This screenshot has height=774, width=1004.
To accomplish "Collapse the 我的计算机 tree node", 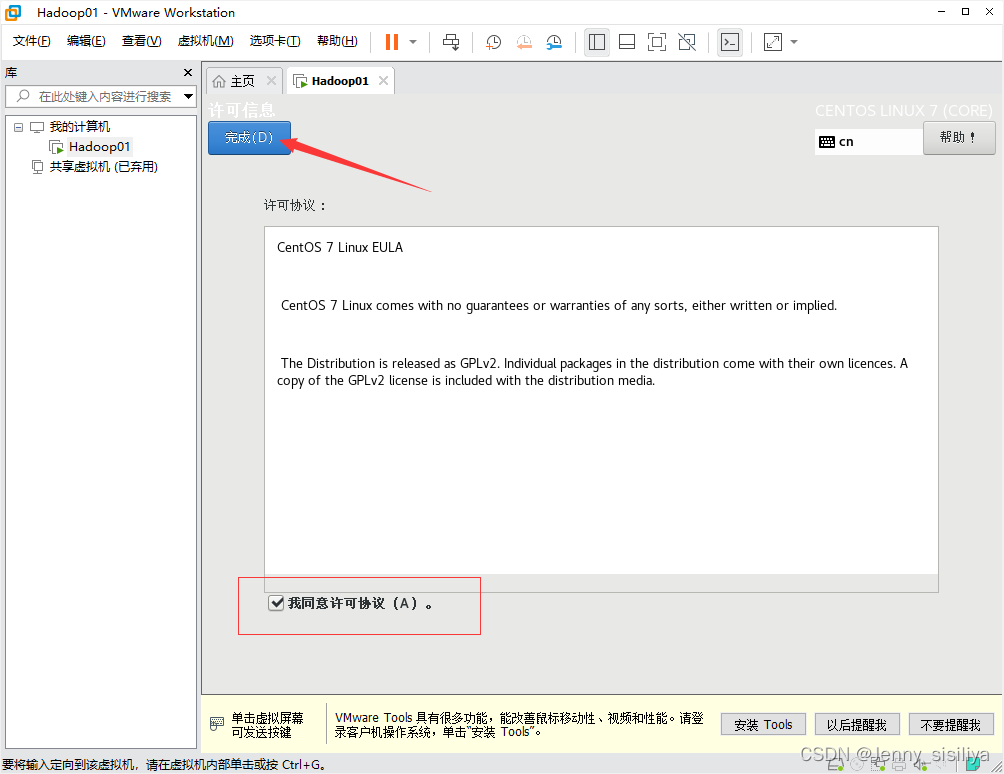I will (x=19, y=127).
